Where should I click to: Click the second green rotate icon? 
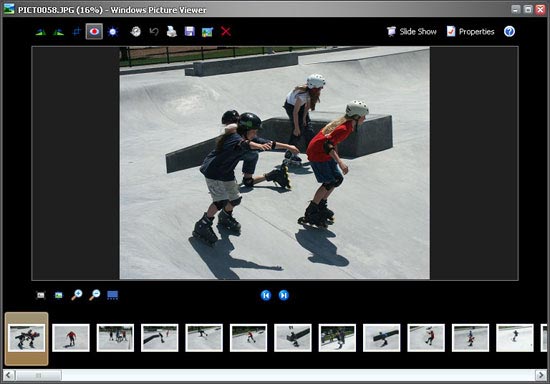[59, 32]
